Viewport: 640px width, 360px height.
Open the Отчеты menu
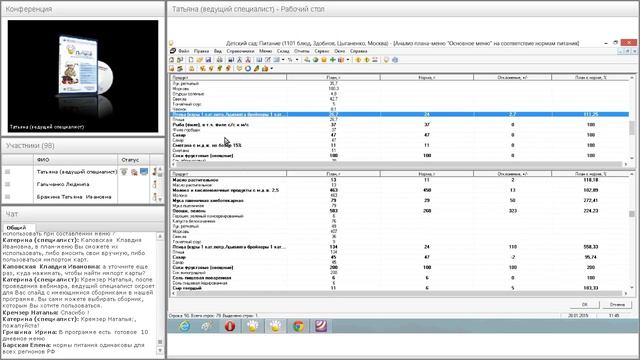[x=302, y=51]
